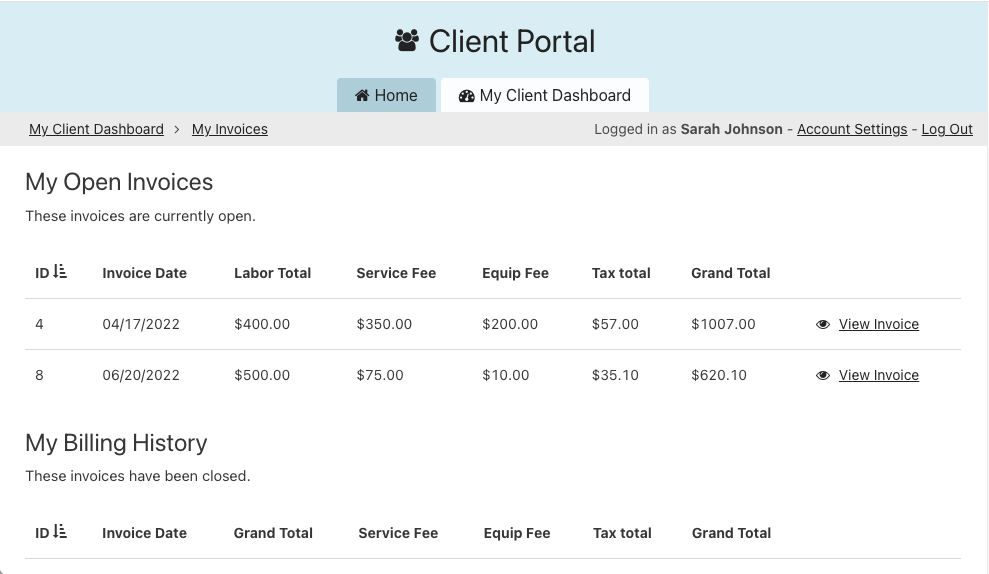Viewport: 989px width, 574px height.
Task: View Invoice dated 06/20/2022
Action: point(878,375)
